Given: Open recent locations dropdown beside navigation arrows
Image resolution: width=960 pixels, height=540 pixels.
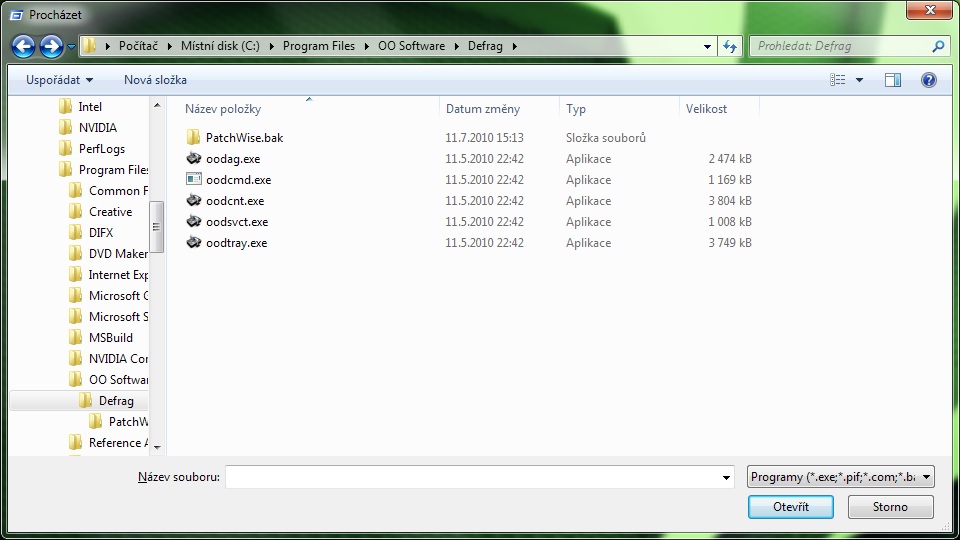Looking at the screenshot, I should 71,47.
